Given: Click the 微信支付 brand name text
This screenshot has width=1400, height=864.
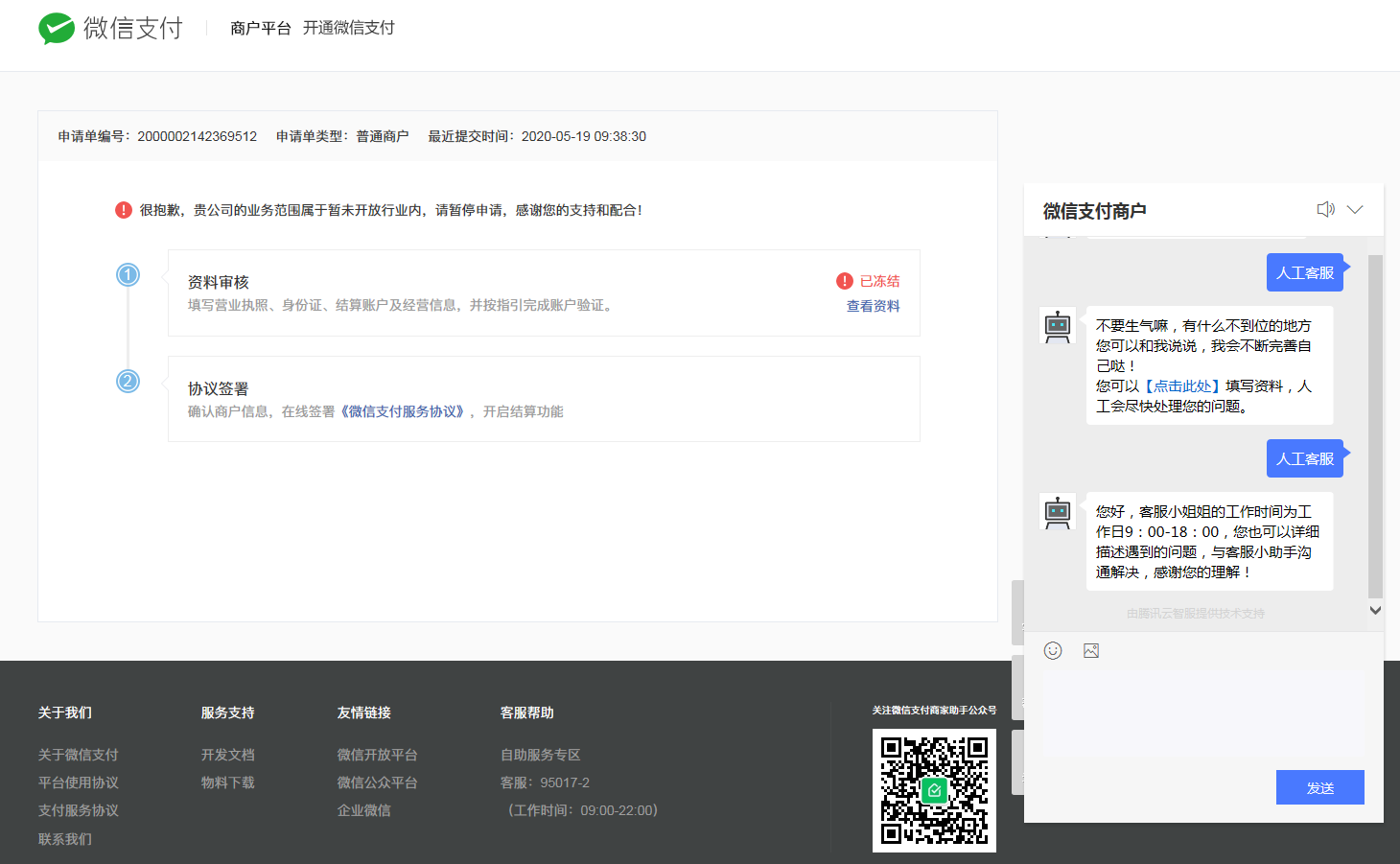Looking at the screenshot, I should click(133, 29).
